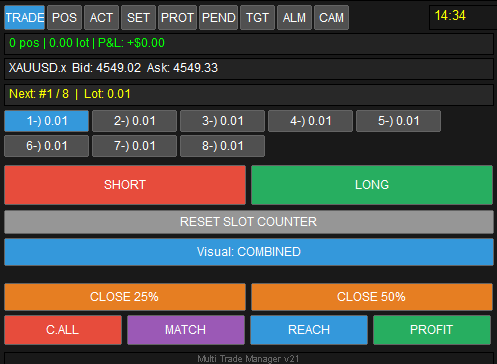Click the 14:34 clock display
This screenshot has width=497, height=364.
(463, 18)
